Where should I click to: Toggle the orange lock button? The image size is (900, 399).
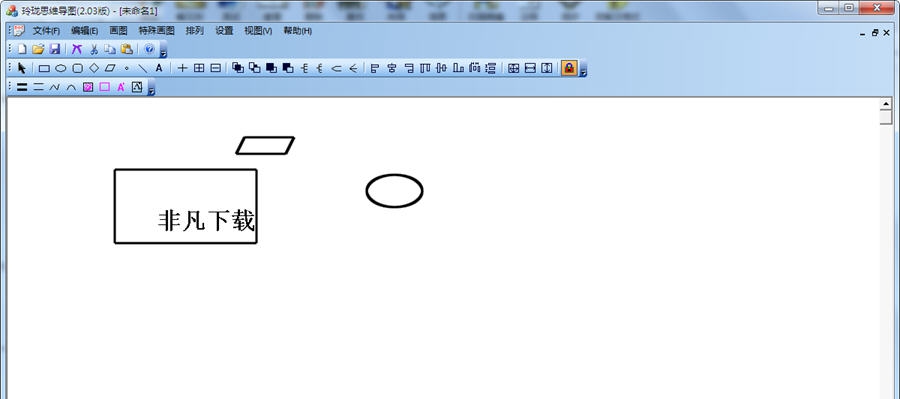point(569,68)
